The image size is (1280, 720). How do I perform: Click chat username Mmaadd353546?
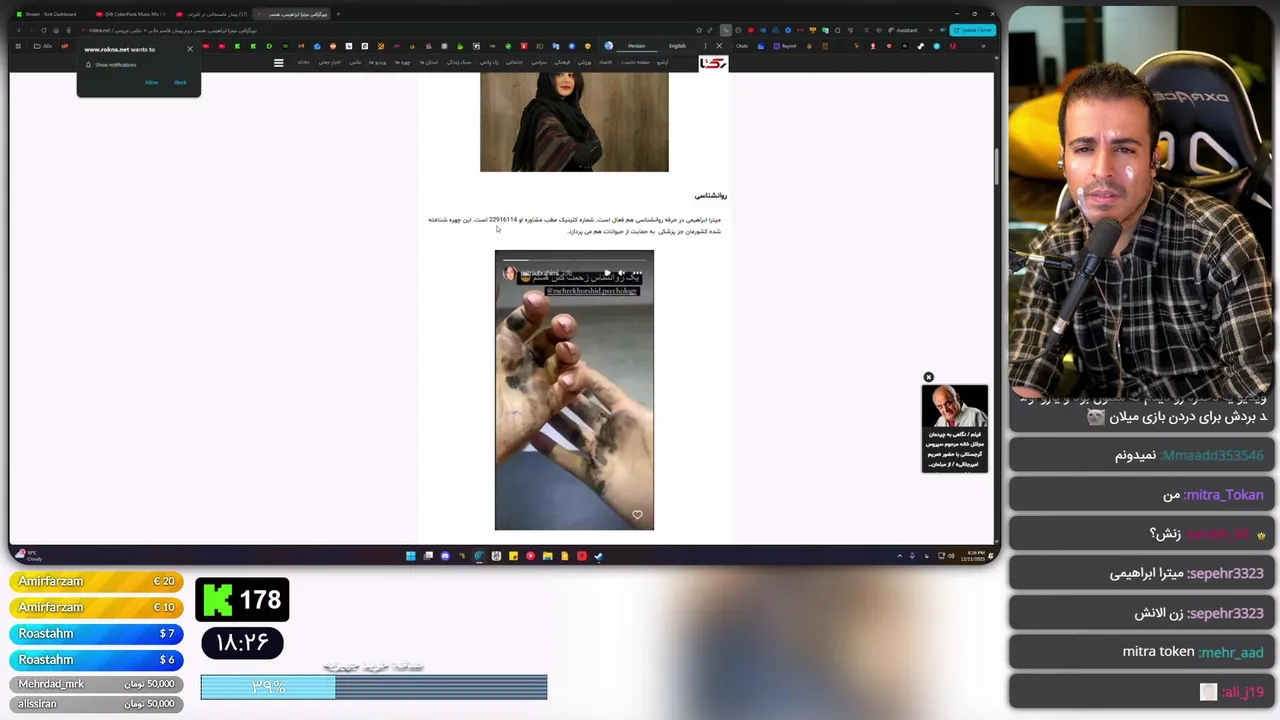tap(1212, 455)
